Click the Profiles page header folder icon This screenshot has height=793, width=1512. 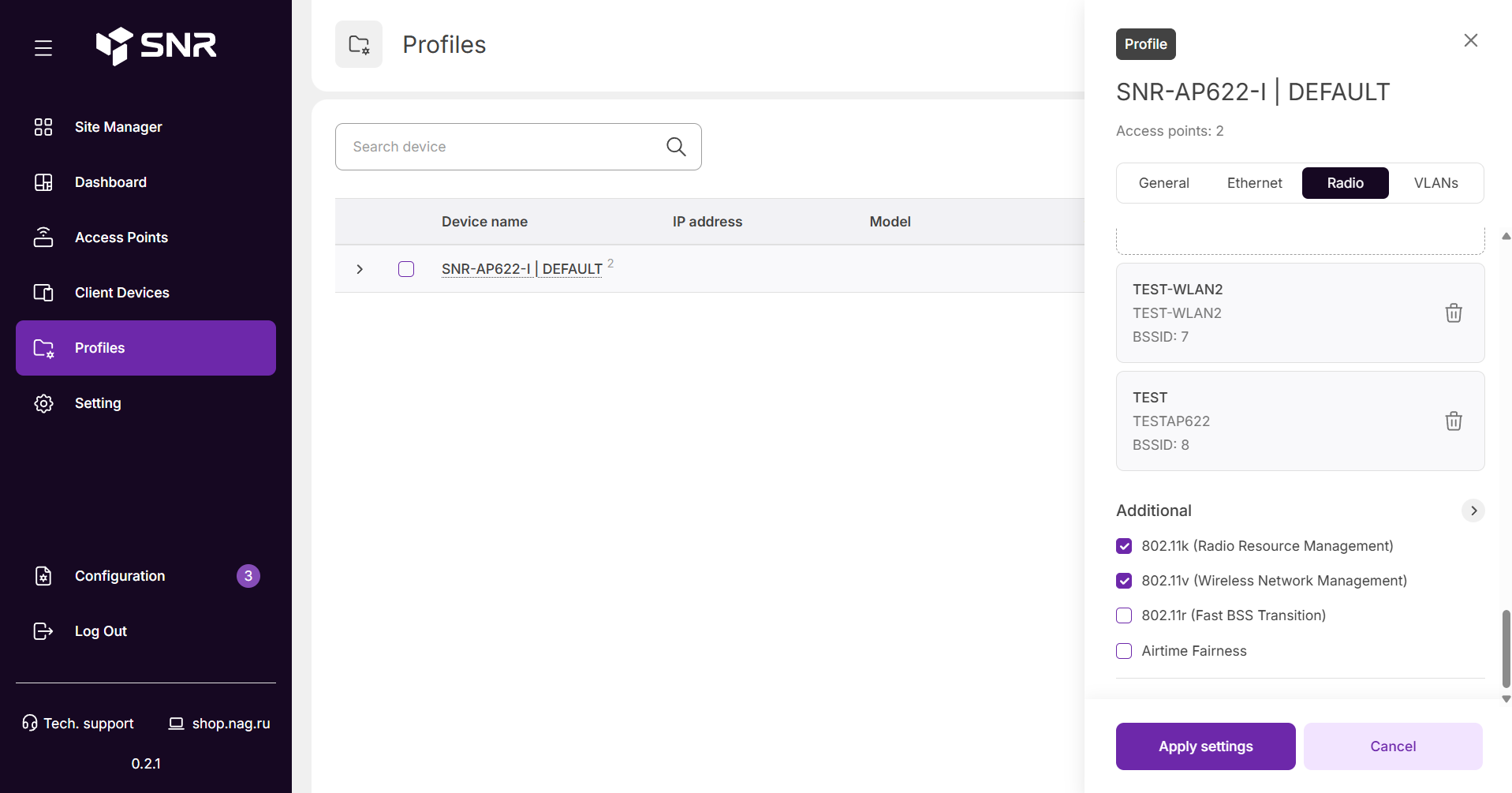pyautogui.click(x=359, y=44)
